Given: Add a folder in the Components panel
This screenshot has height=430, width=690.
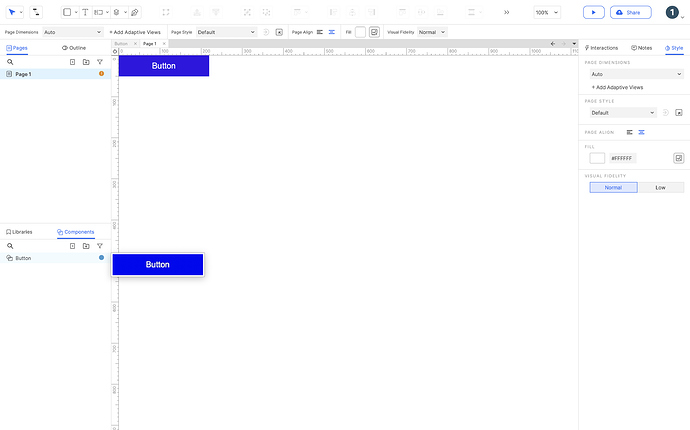Looking at the screenshot, I should click(86, 246).
